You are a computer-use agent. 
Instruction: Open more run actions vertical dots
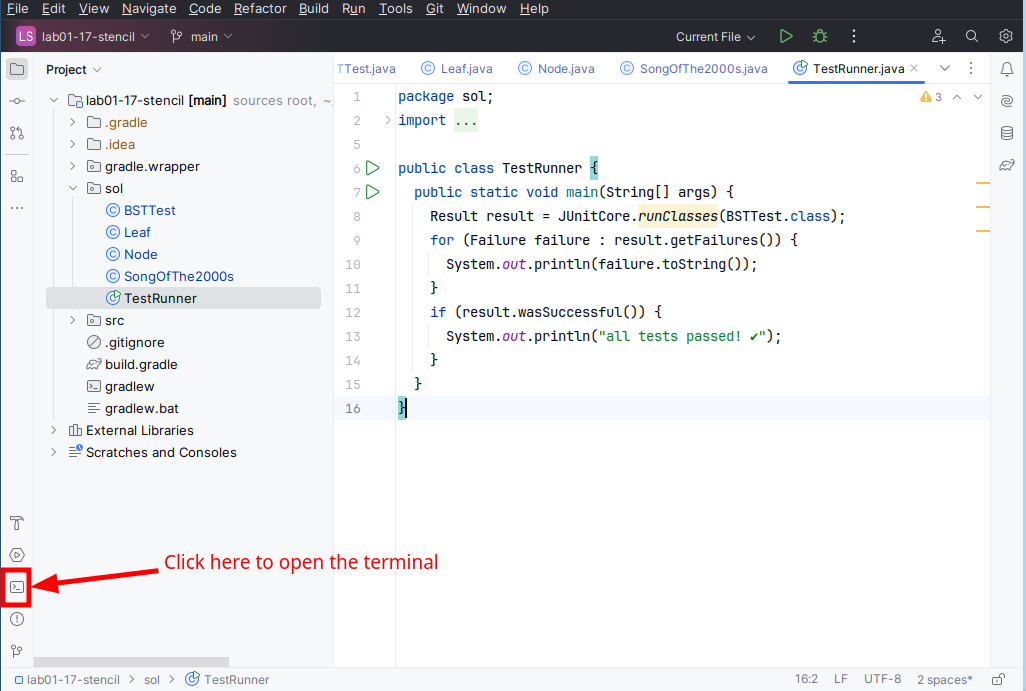tap(854, 37)
